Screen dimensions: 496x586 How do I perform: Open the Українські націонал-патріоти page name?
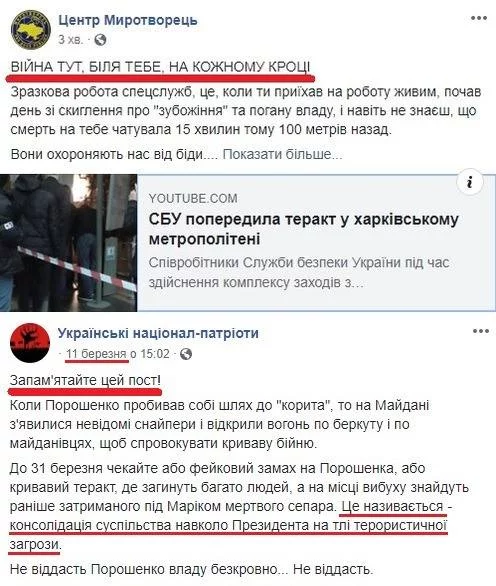[158, 333]
